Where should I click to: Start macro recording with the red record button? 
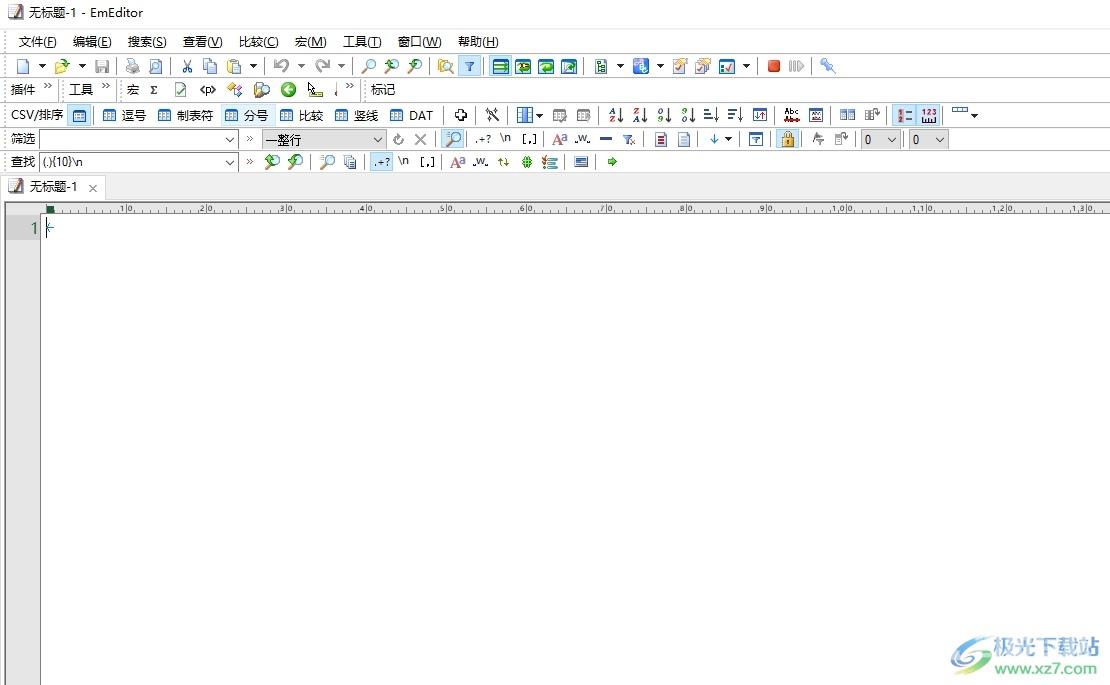coord(774,66)
